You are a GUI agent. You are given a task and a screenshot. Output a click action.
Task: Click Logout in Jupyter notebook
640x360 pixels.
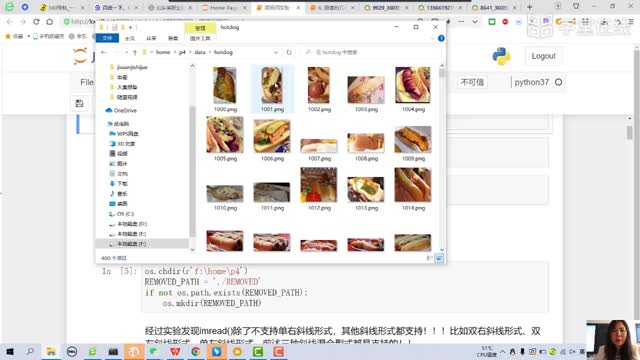pyautogui.click(x=543, y=56)
